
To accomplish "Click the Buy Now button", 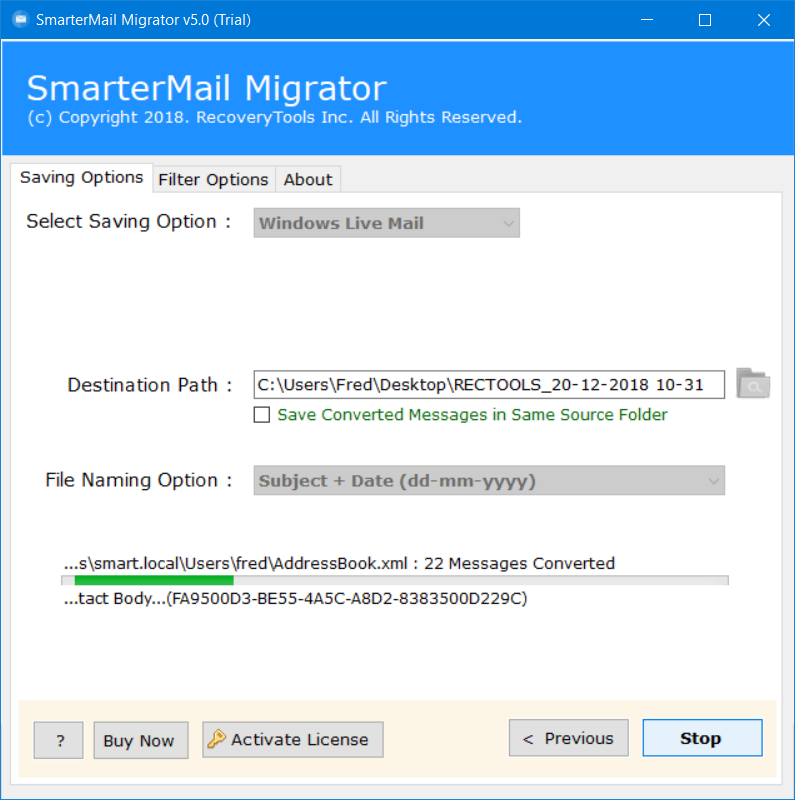I will [x=141, y=740].
